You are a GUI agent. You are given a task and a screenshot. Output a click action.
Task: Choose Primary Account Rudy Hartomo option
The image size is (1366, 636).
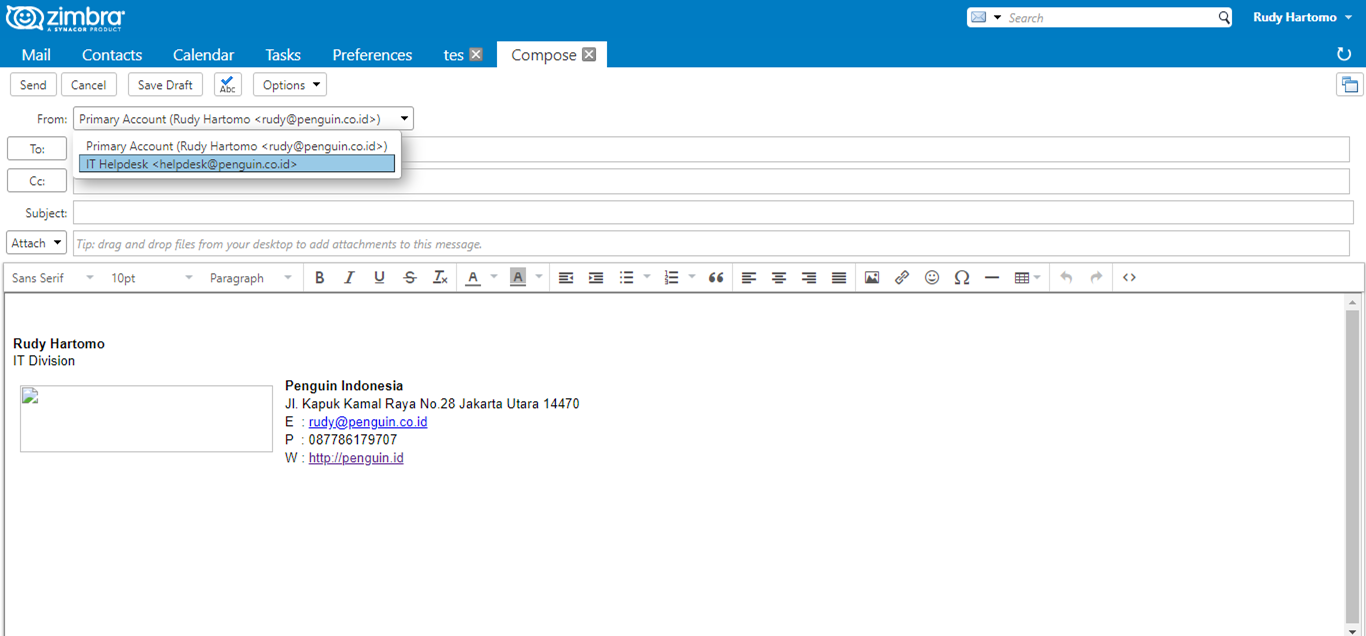click(x=237, y=146)
